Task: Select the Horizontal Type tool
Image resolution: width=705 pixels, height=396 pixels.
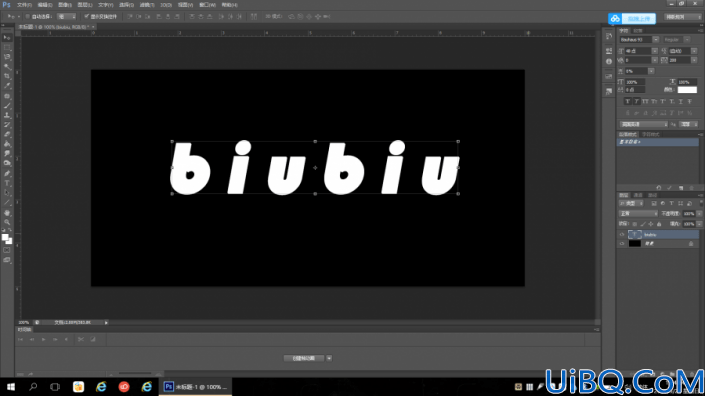Action: (x=7, y=183)
